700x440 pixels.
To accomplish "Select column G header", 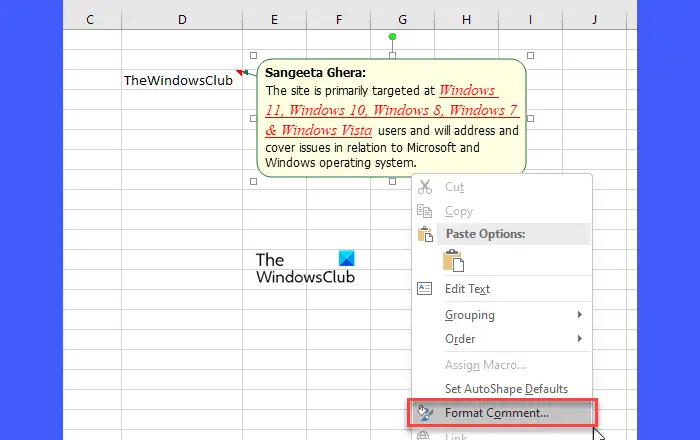I will point(402,20).
